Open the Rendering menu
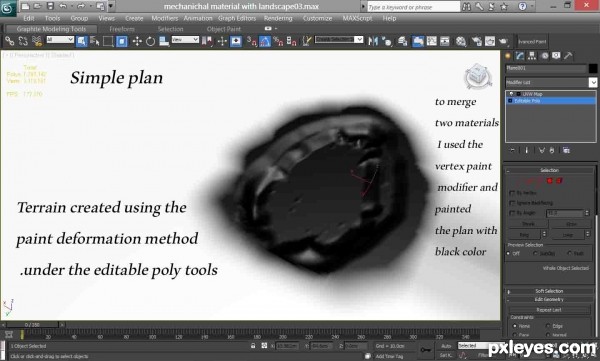The height and width of the screenshot is (361, 600). coord(278,18)
